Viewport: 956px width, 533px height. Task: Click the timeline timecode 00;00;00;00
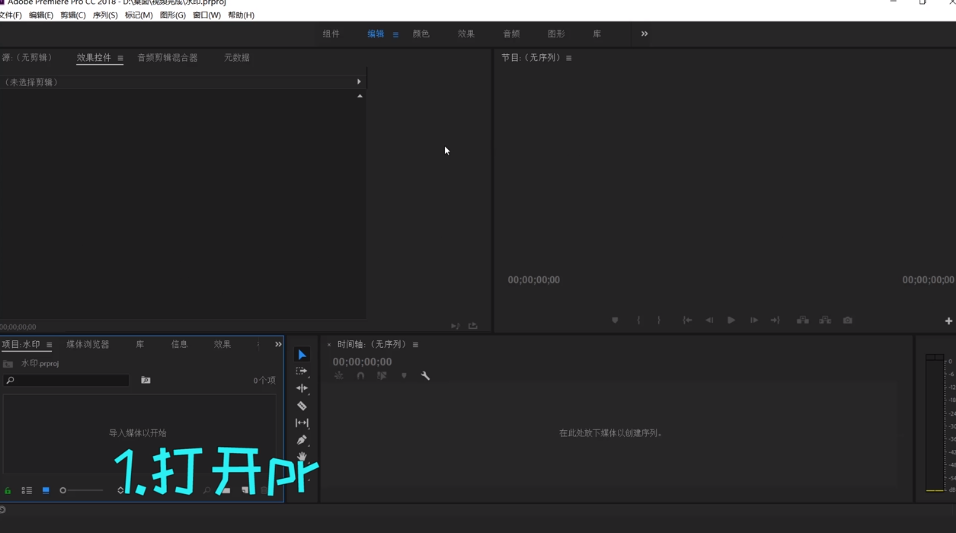[362, 362]
